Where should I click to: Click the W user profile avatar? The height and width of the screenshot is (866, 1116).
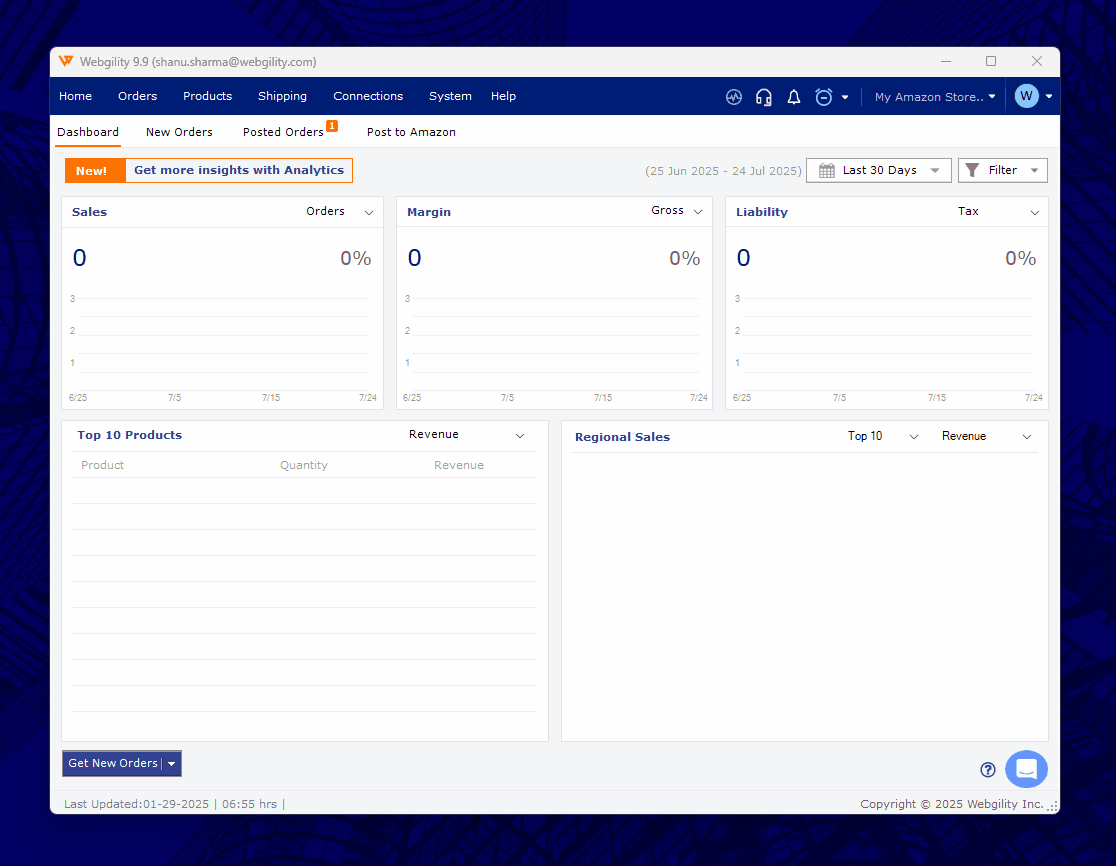pos(1026,96)
